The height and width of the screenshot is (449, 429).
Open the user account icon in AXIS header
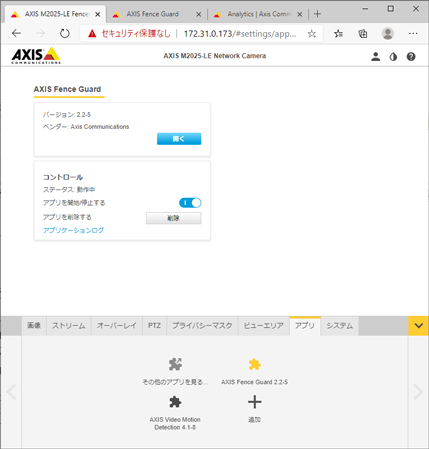tap(376, 57)
